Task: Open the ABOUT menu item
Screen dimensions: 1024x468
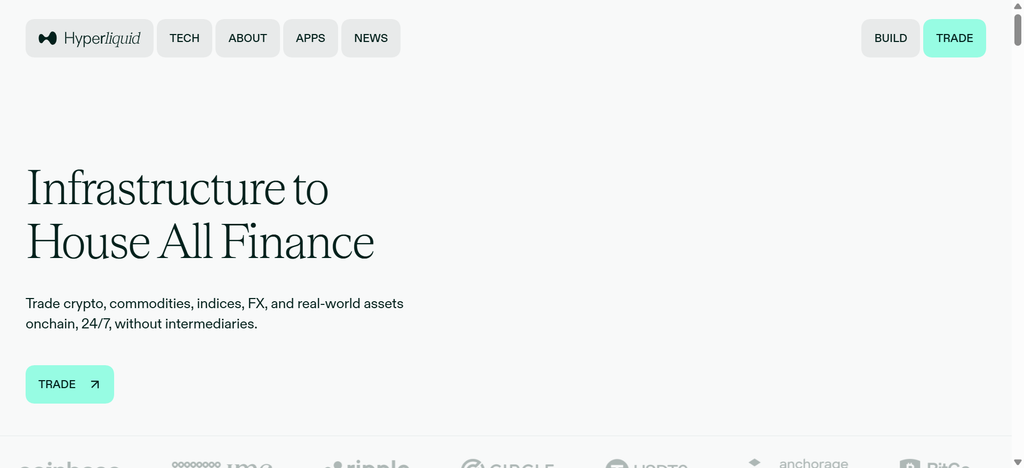Action: click(248, 38)
